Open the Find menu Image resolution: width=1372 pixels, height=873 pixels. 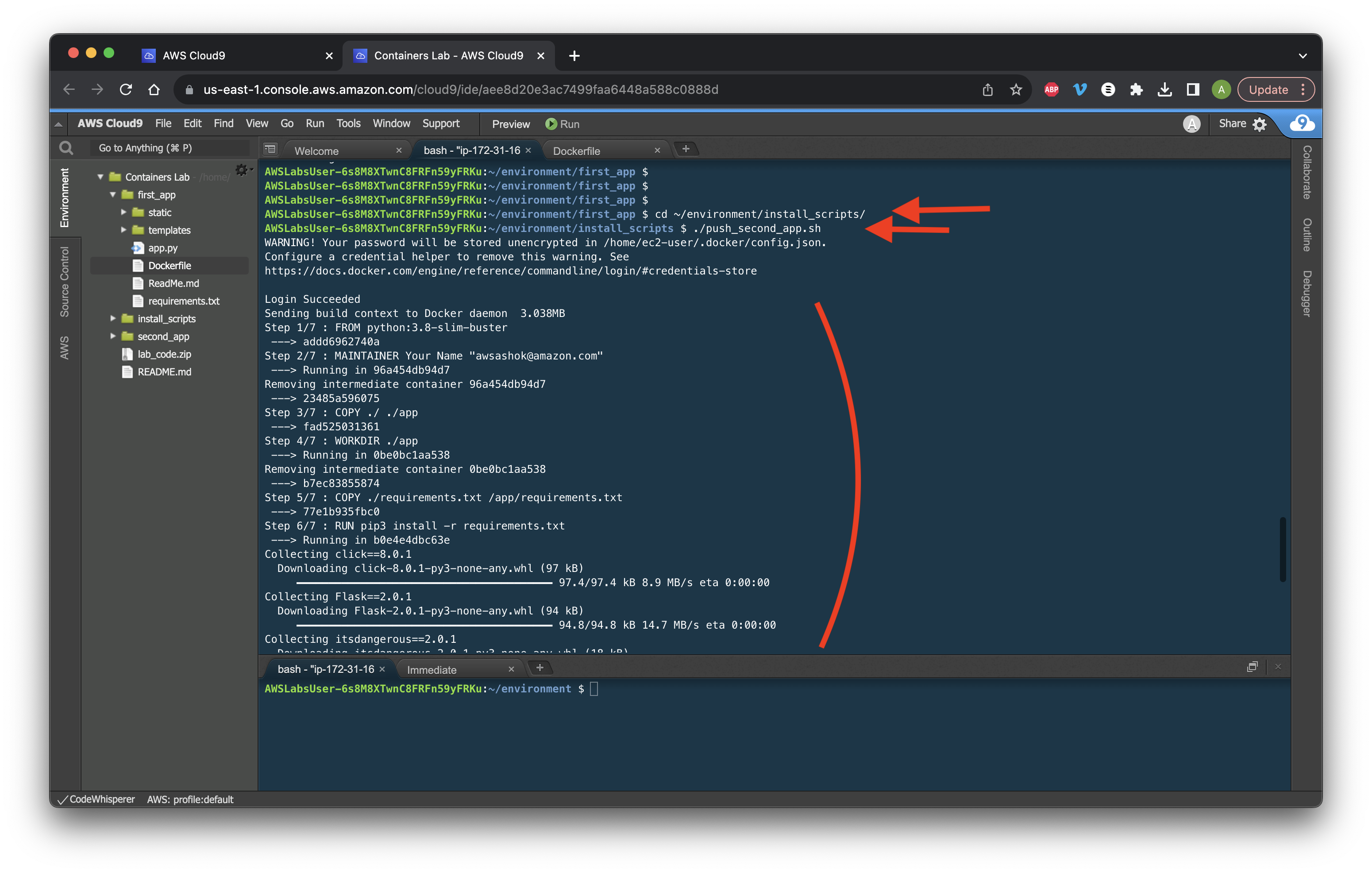point(224,124)
